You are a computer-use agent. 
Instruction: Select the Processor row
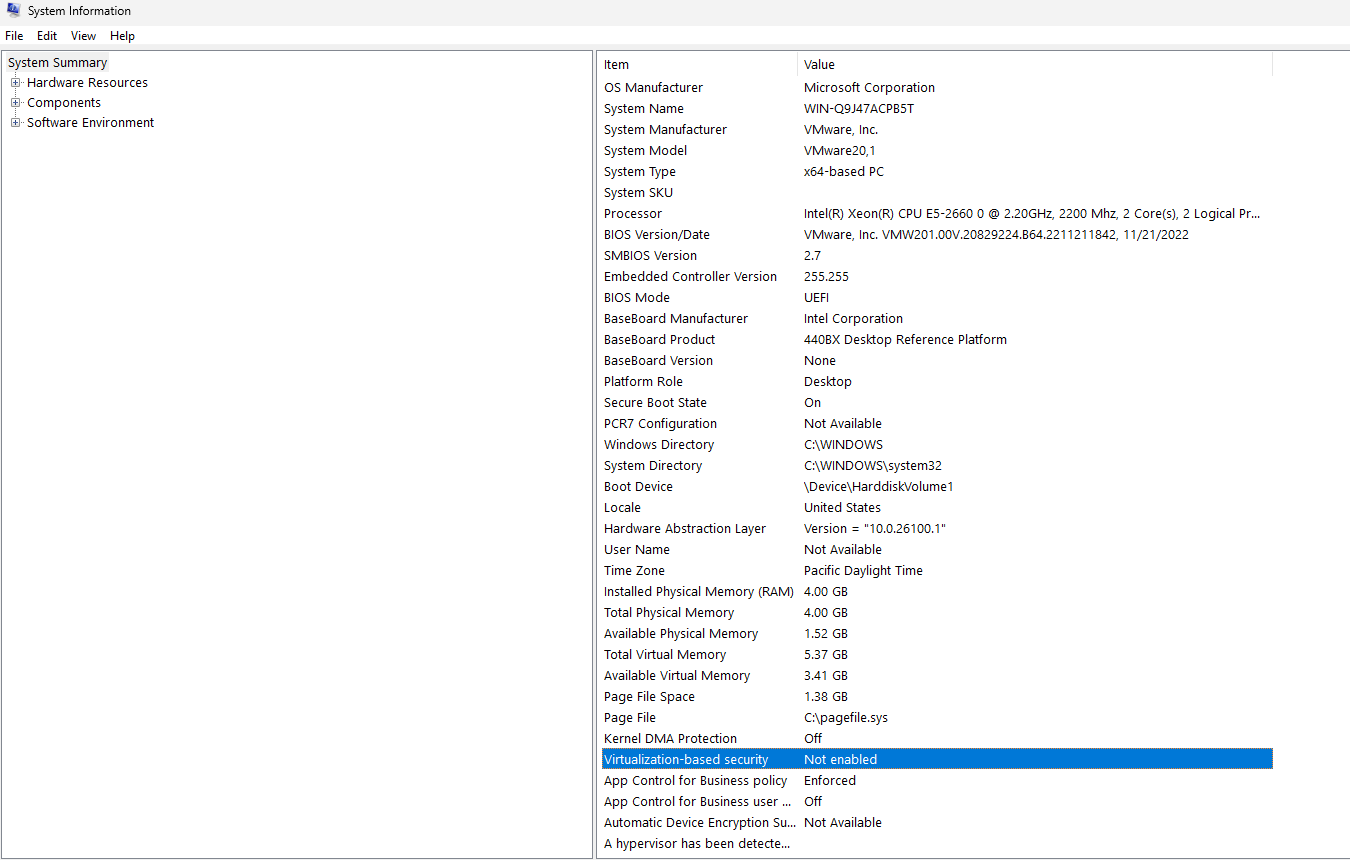937,214
